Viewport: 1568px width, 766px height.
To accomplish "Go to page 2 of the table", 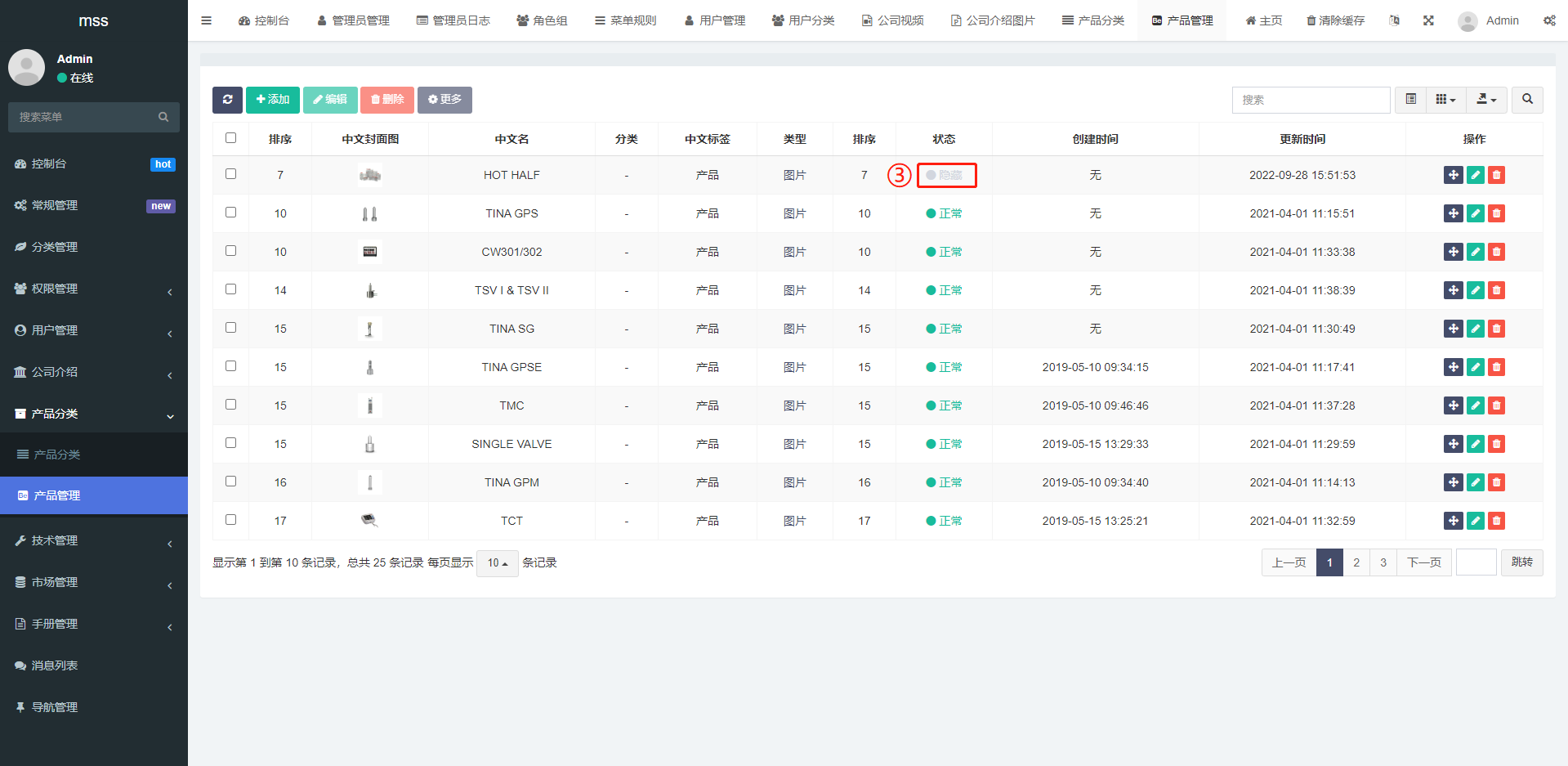I will (x=1356, y=562).
